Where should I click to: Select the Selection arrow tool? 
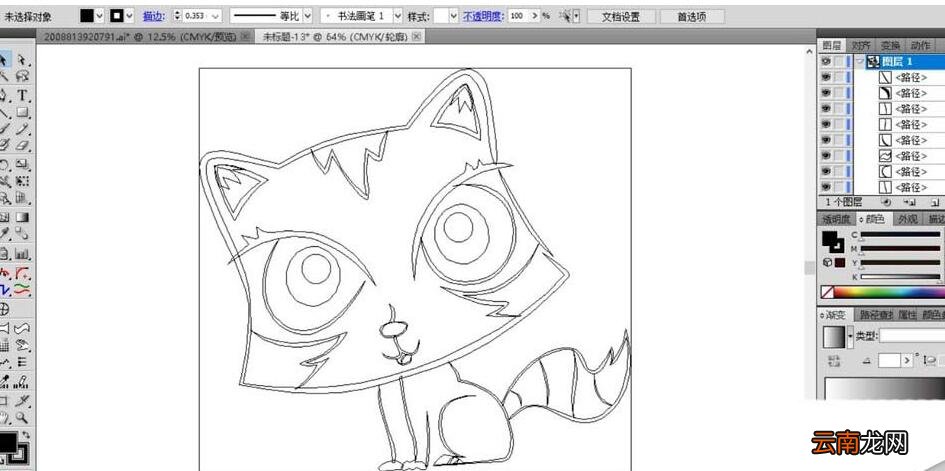pyautogui.click(x=4, y=60)
